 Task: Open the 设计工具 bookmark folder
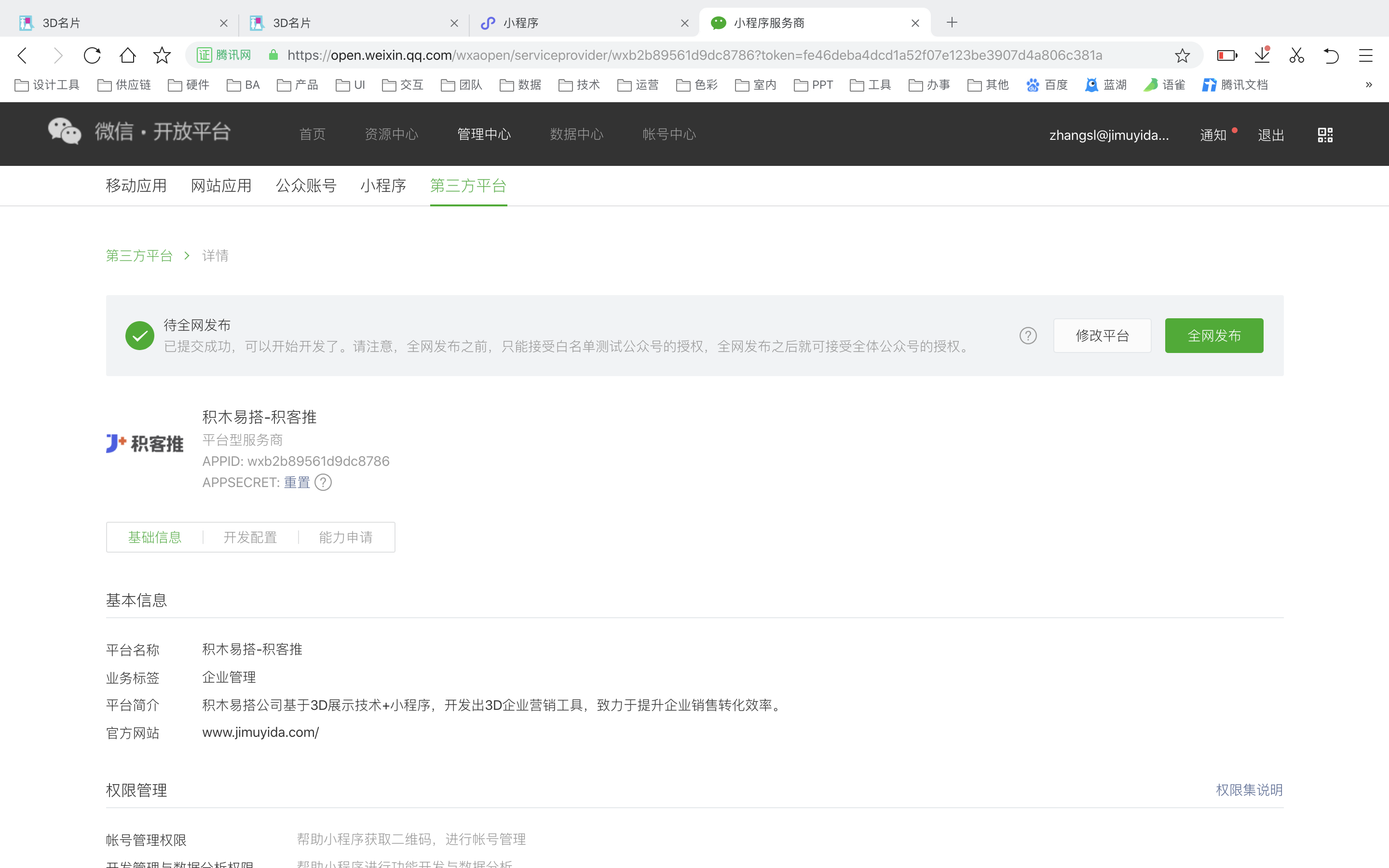47,85
